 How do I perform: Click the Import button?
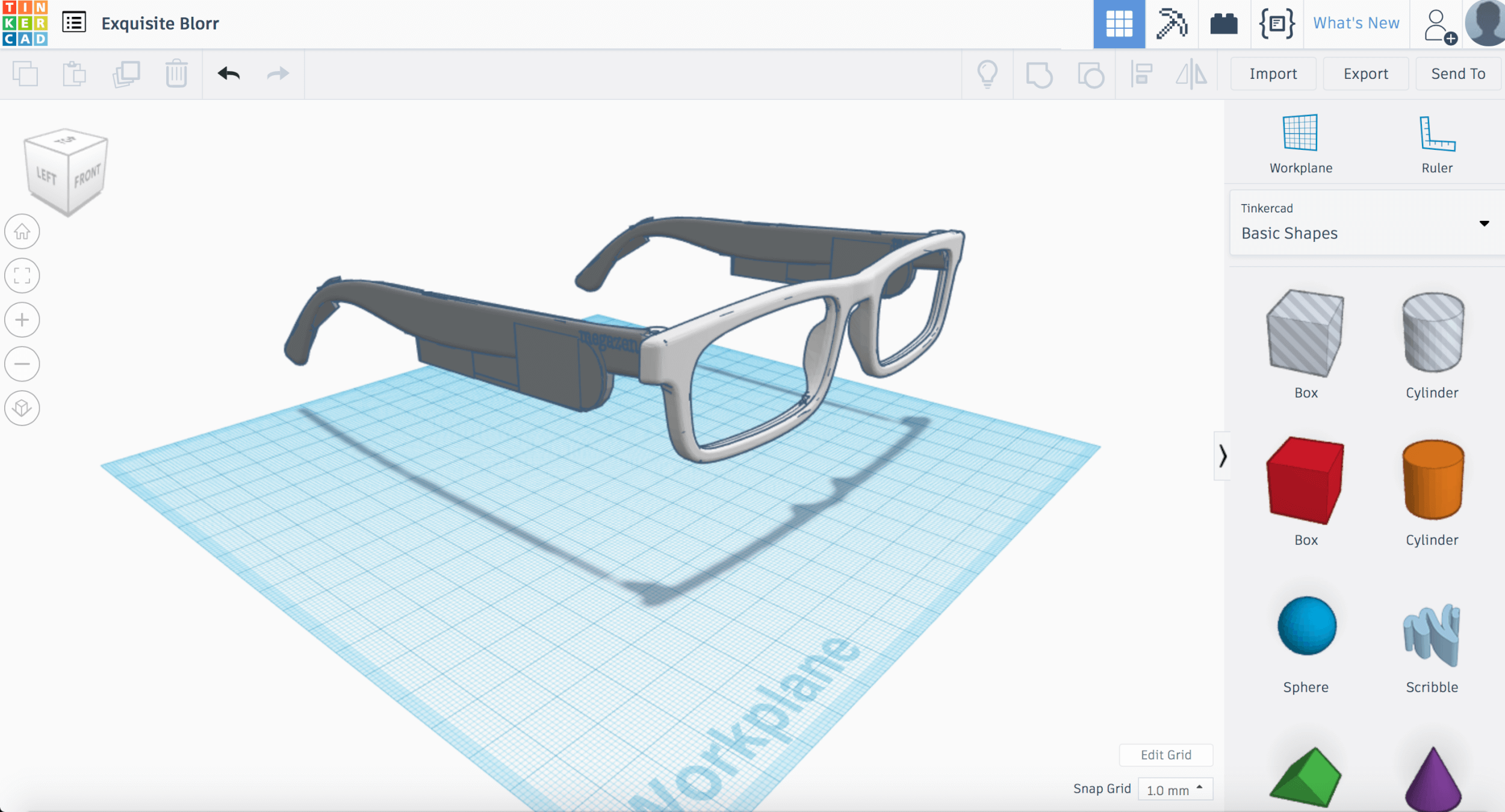coord(1273,73)
